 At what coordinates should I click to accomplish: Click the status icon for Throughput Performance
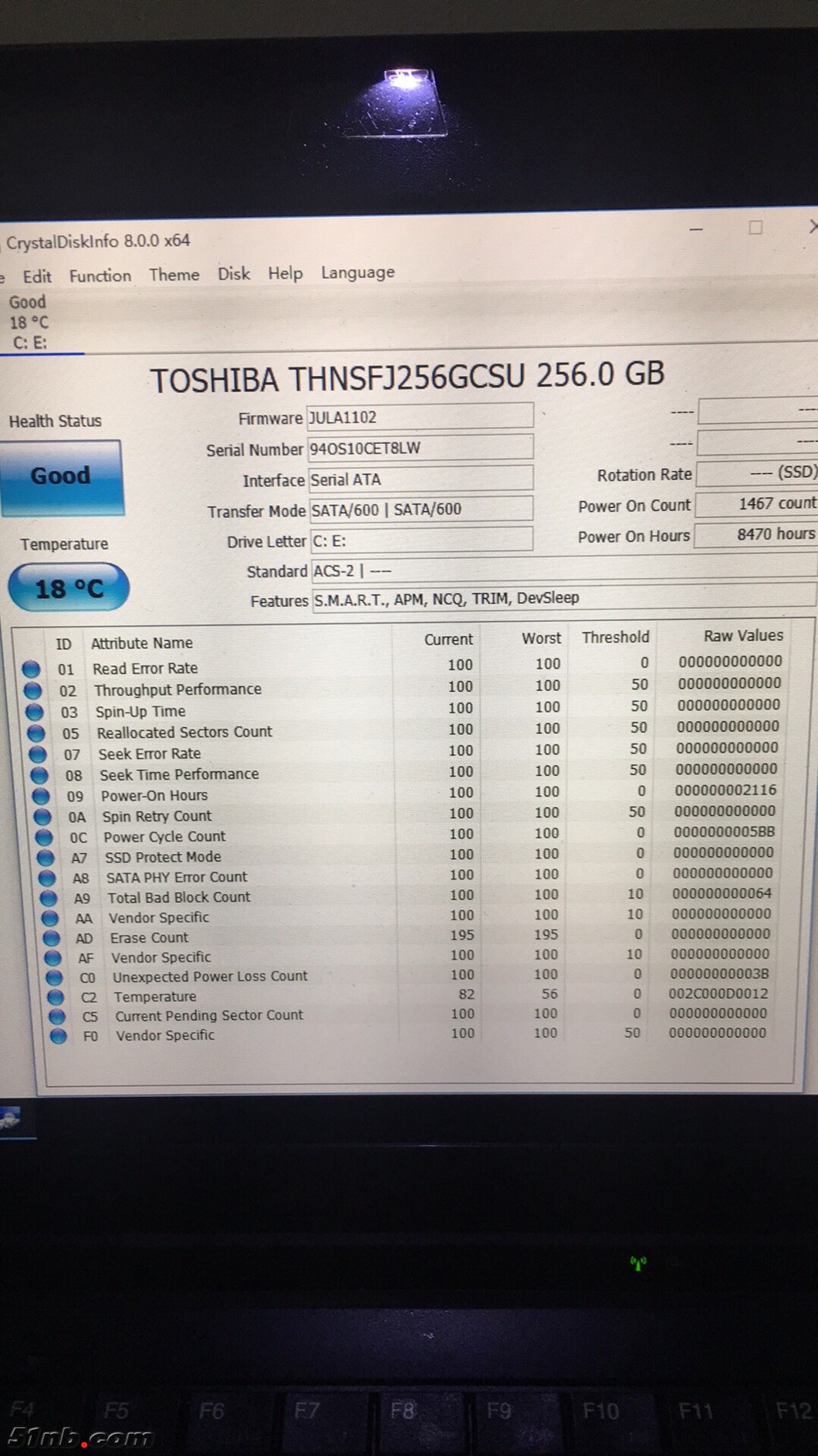32,690
